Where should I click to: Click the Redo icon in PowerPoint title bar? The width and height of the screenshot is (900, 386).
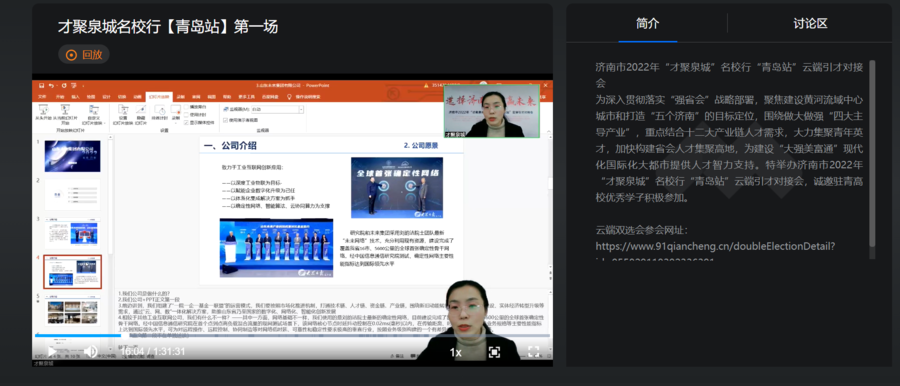click(x=64, y=86)
